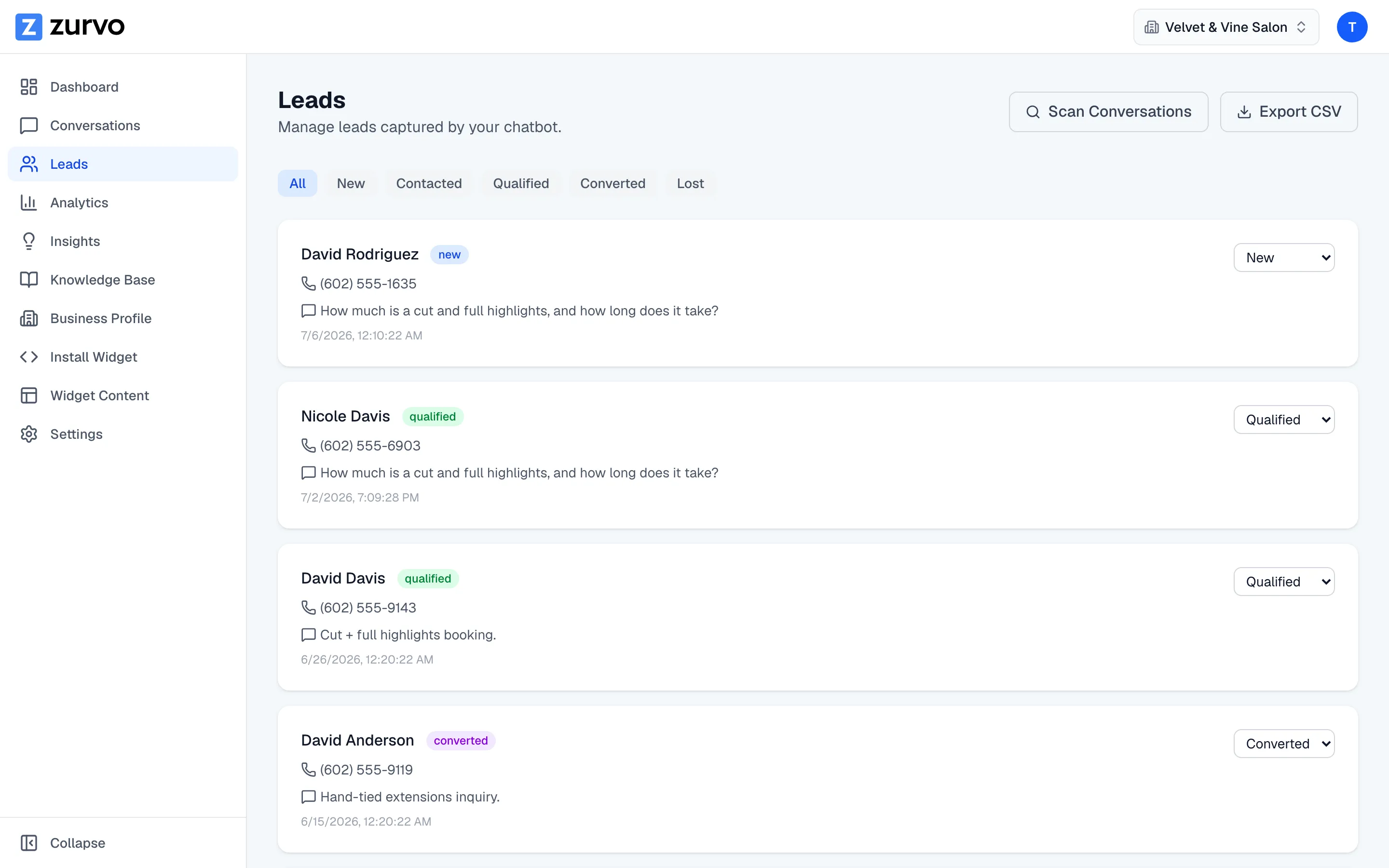Click the phone icon beside (602) 555-6903

309,446
